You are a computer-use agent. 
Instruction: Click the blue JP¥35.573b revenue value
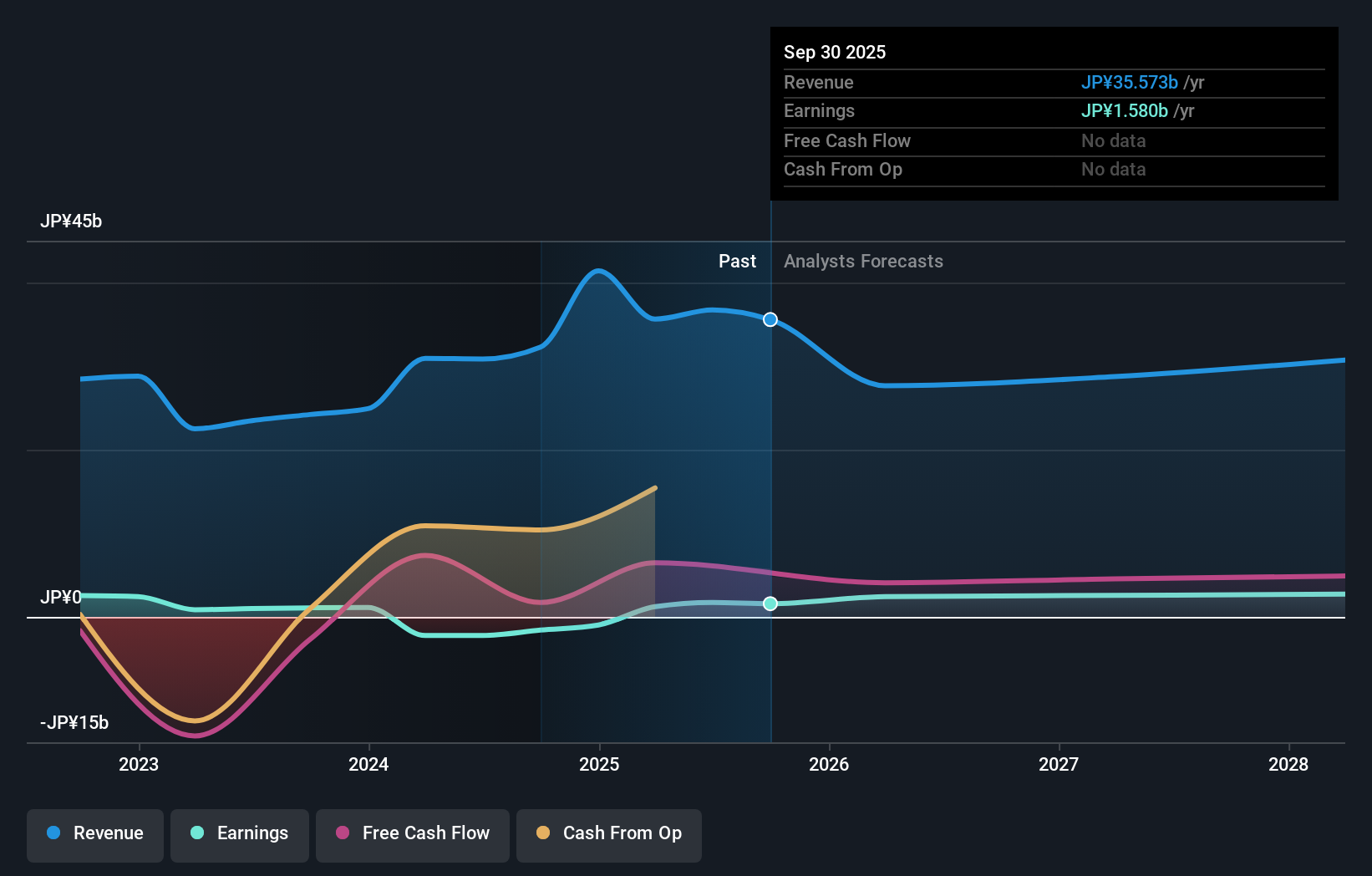(1130, 83)
